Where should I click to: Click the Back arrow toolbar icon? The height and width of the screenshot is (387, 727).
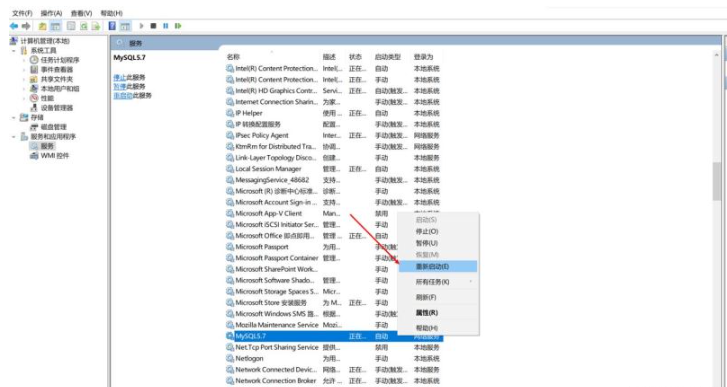pos(14,26)
